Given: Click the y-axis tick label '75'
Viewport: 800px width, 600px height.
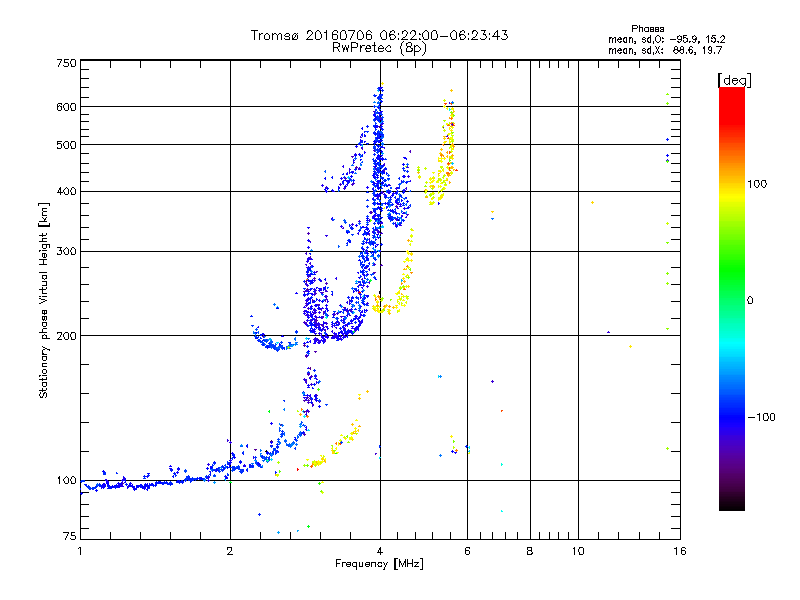Looking at the screenshot, I should pos(70,536).
